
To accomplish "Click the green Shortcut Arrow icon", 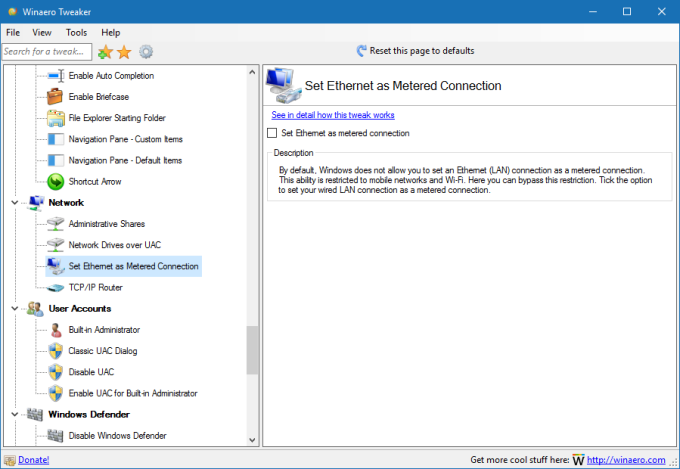I will coord(56,181).
